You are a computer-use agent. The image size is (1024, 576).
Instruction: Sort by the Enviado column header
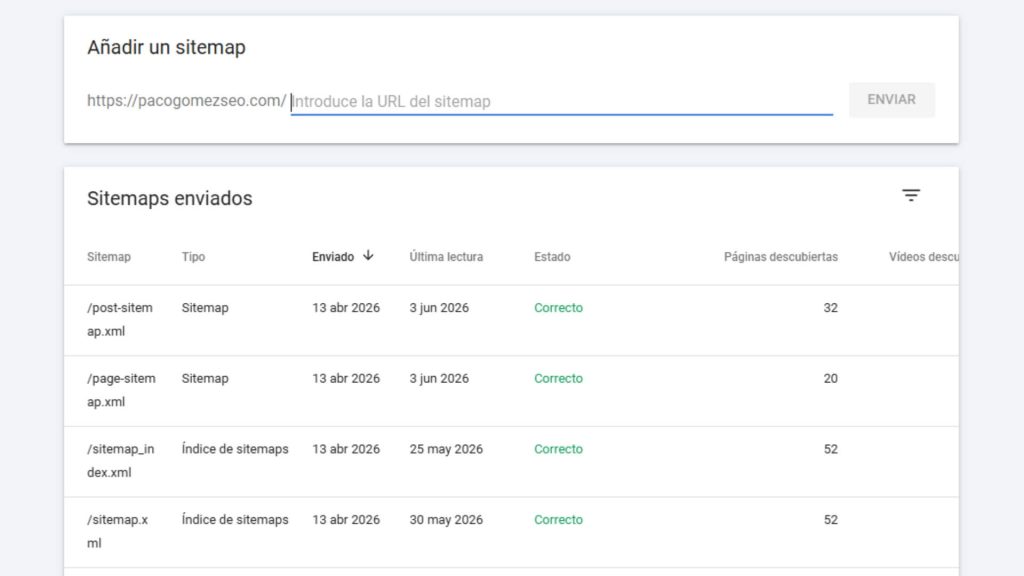(332, 257)
